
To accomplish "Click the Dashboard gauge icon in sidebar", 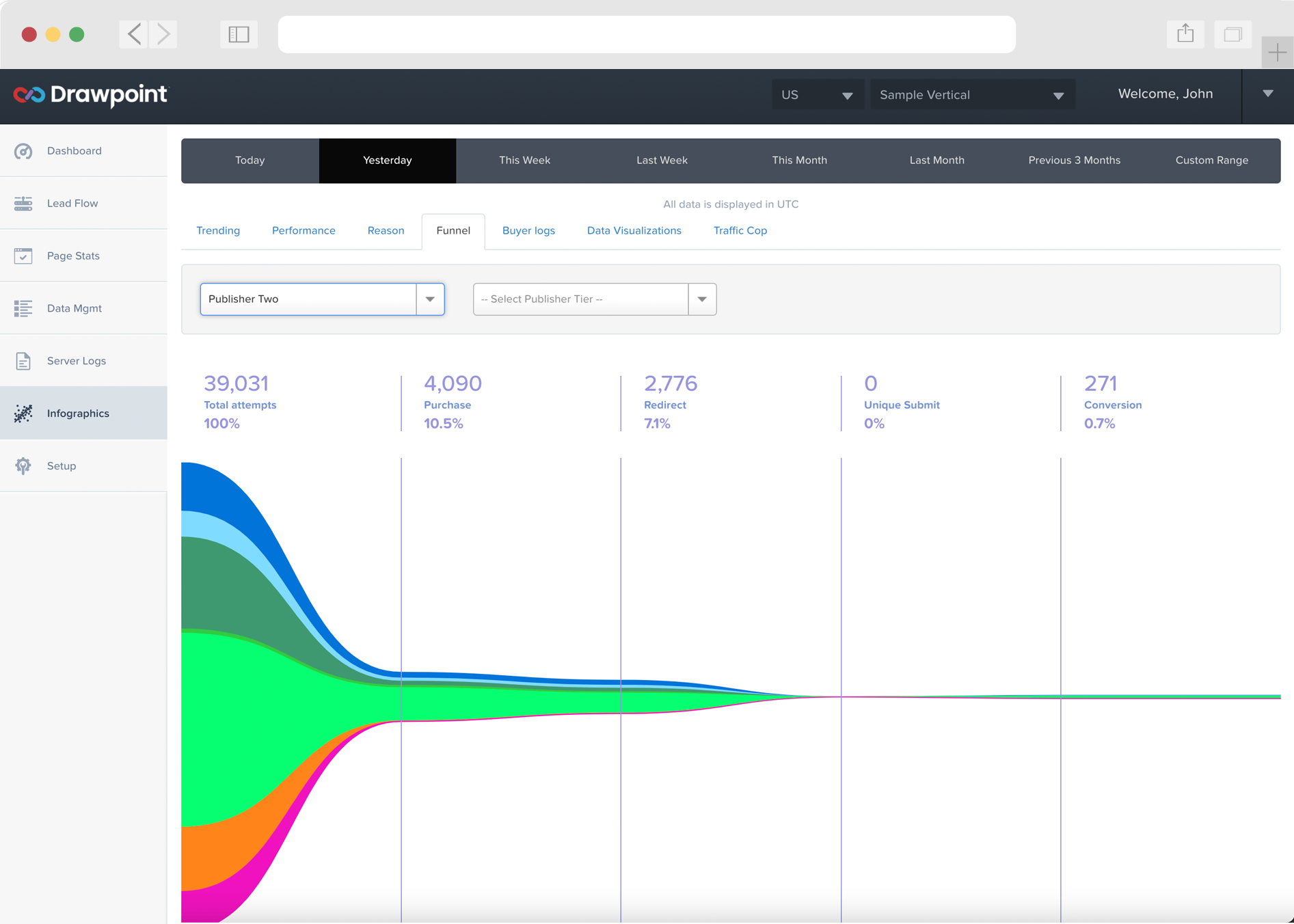I will (x=23, y=151).
